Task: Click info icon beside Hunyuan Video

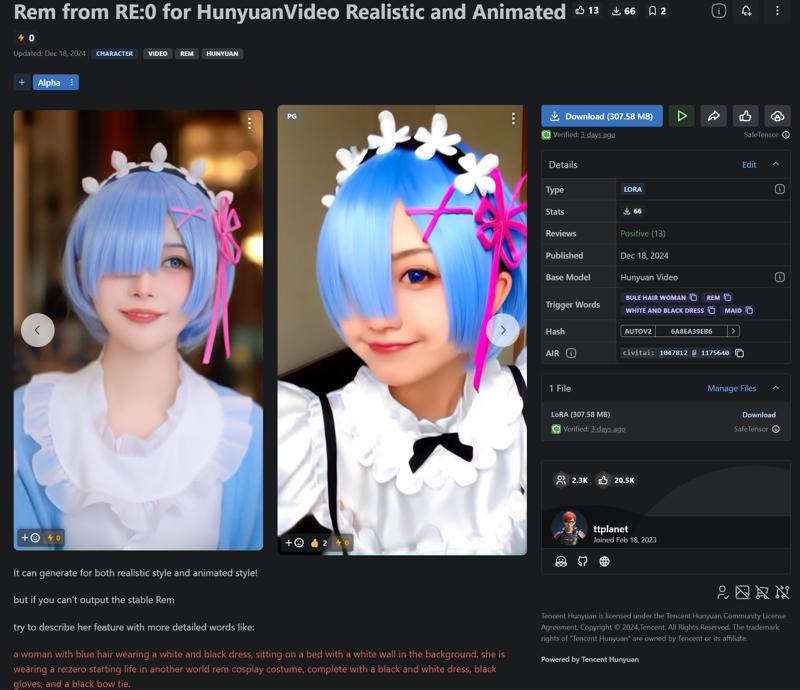Action: 780,277
